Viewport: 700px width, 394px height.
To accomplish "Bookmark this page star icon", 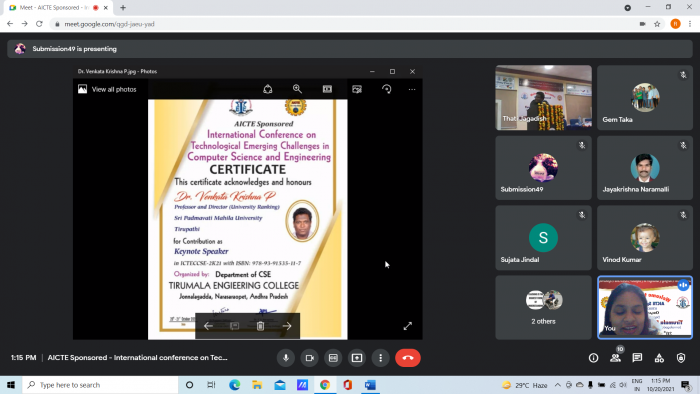I will 657,24.
